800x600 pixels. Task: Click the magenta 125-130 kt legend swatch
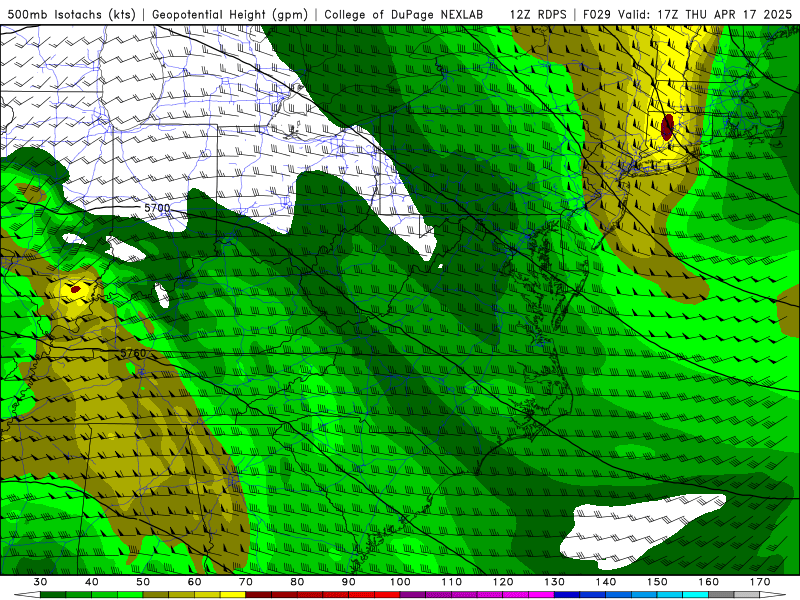pos(541,594)
